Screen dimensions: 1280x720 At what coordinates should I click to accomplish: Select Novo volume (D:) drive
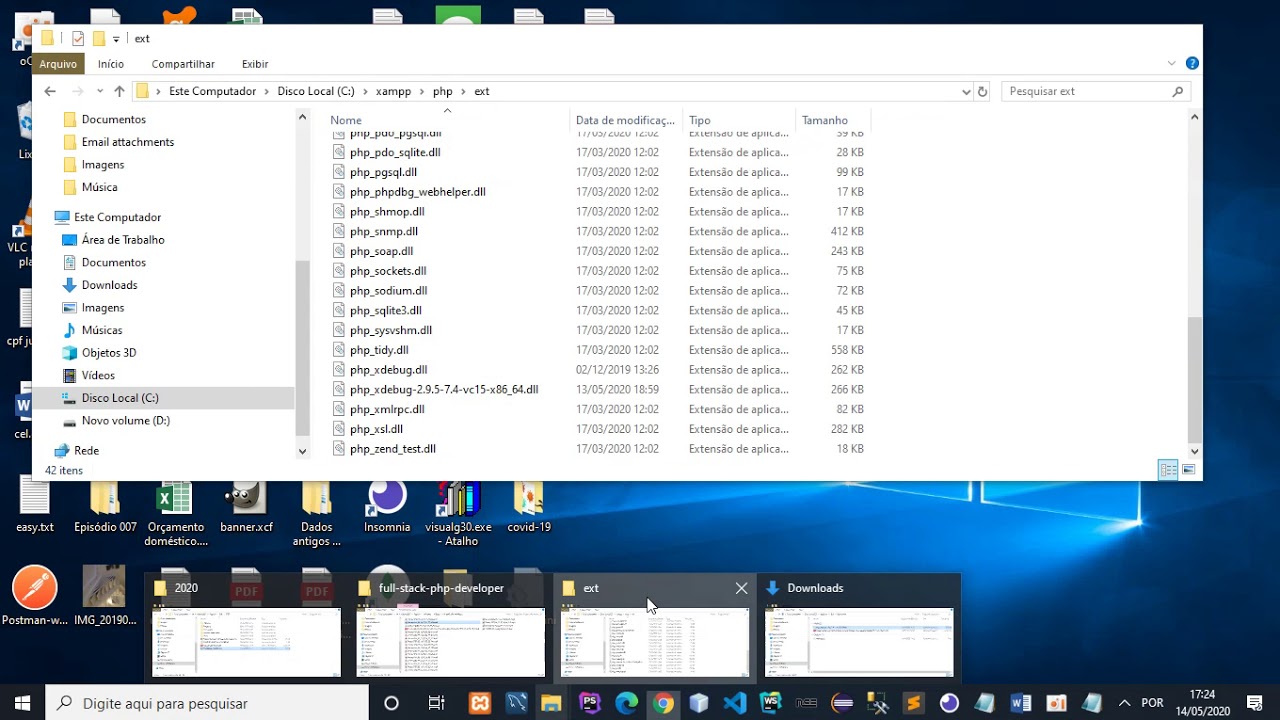(x=125, y=421)
